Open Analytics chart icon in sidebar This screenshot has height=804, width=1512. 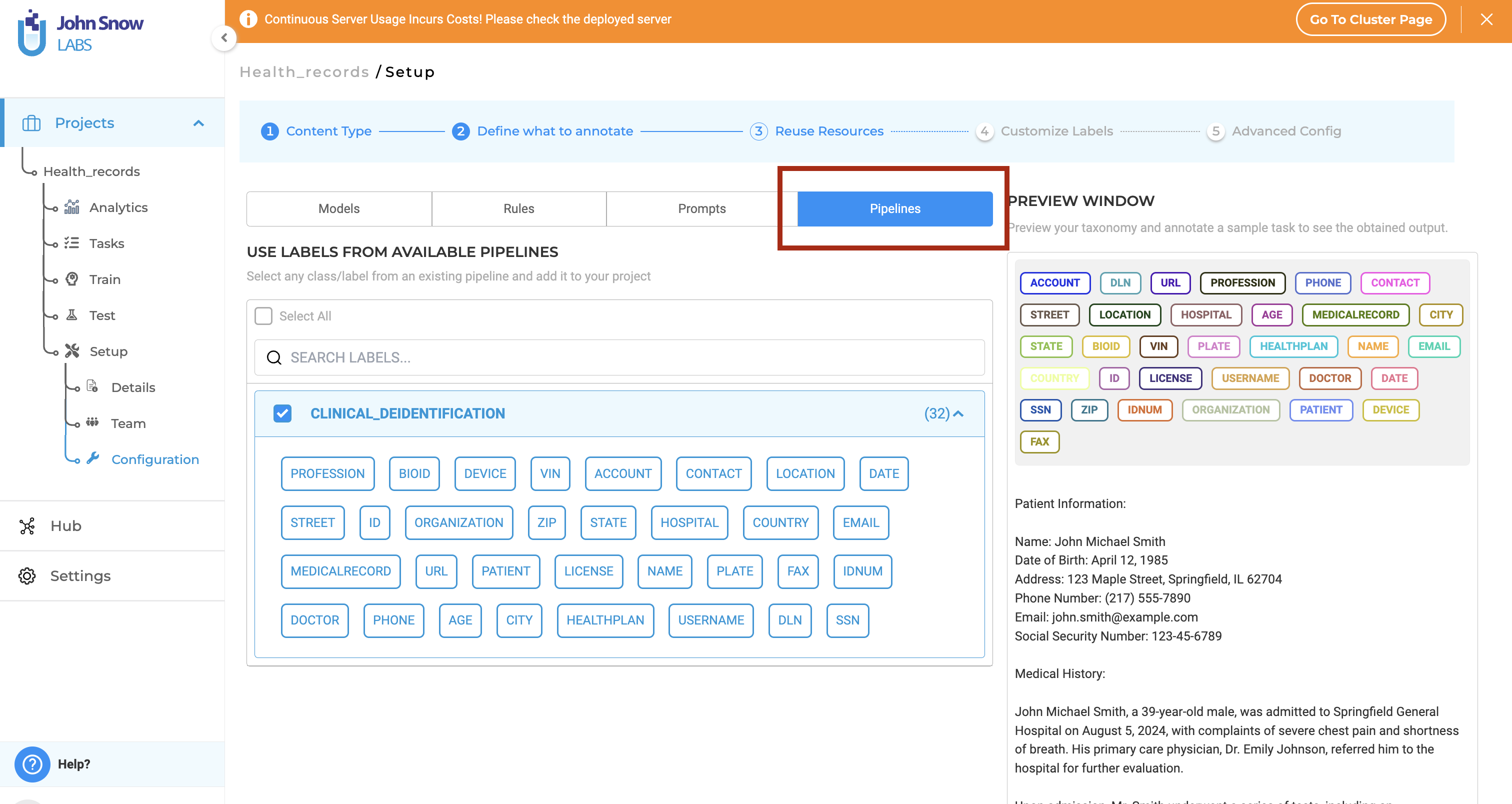[71, 207]
